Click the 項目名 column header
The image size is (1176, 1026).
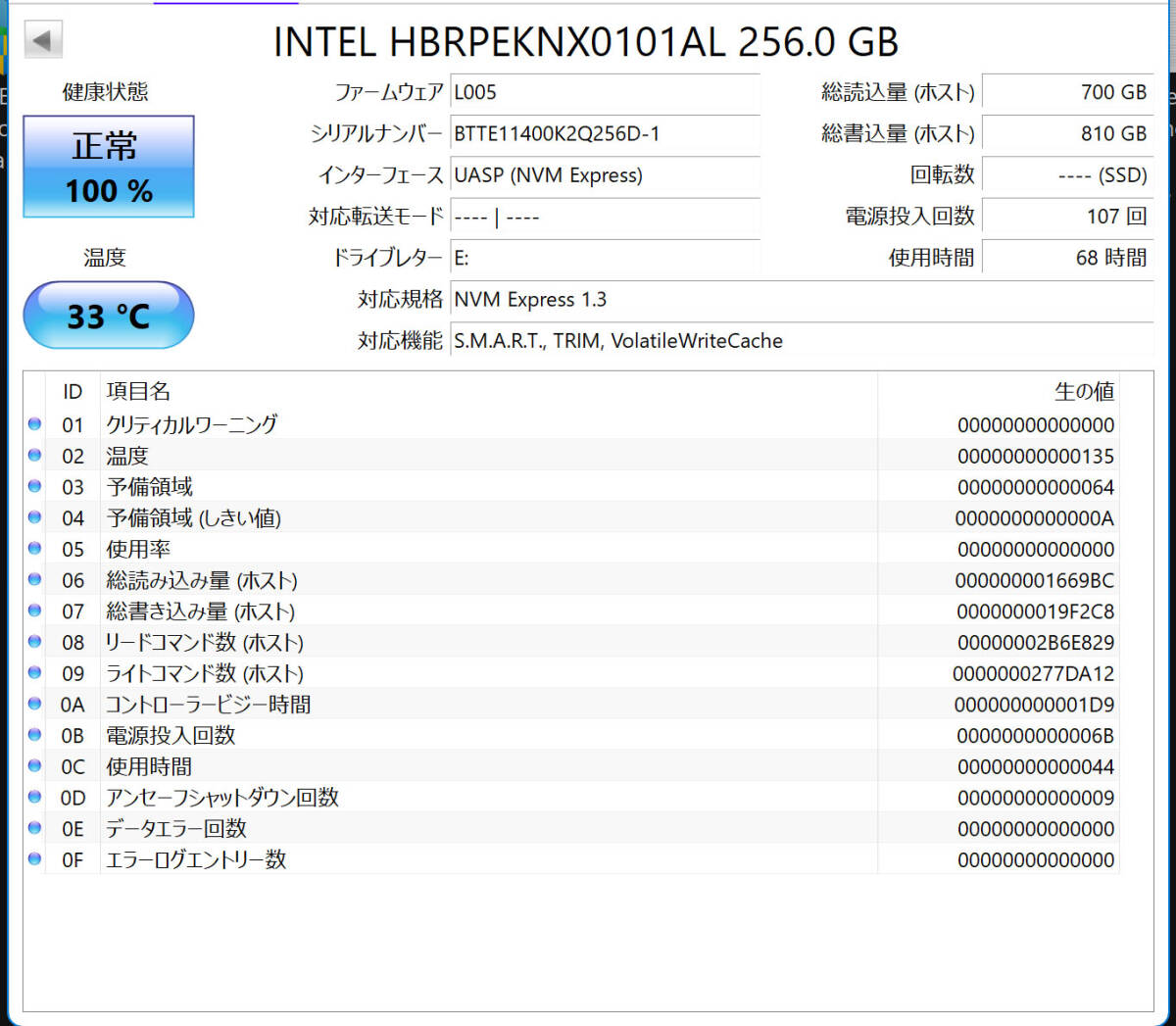(x=138, y=391)
